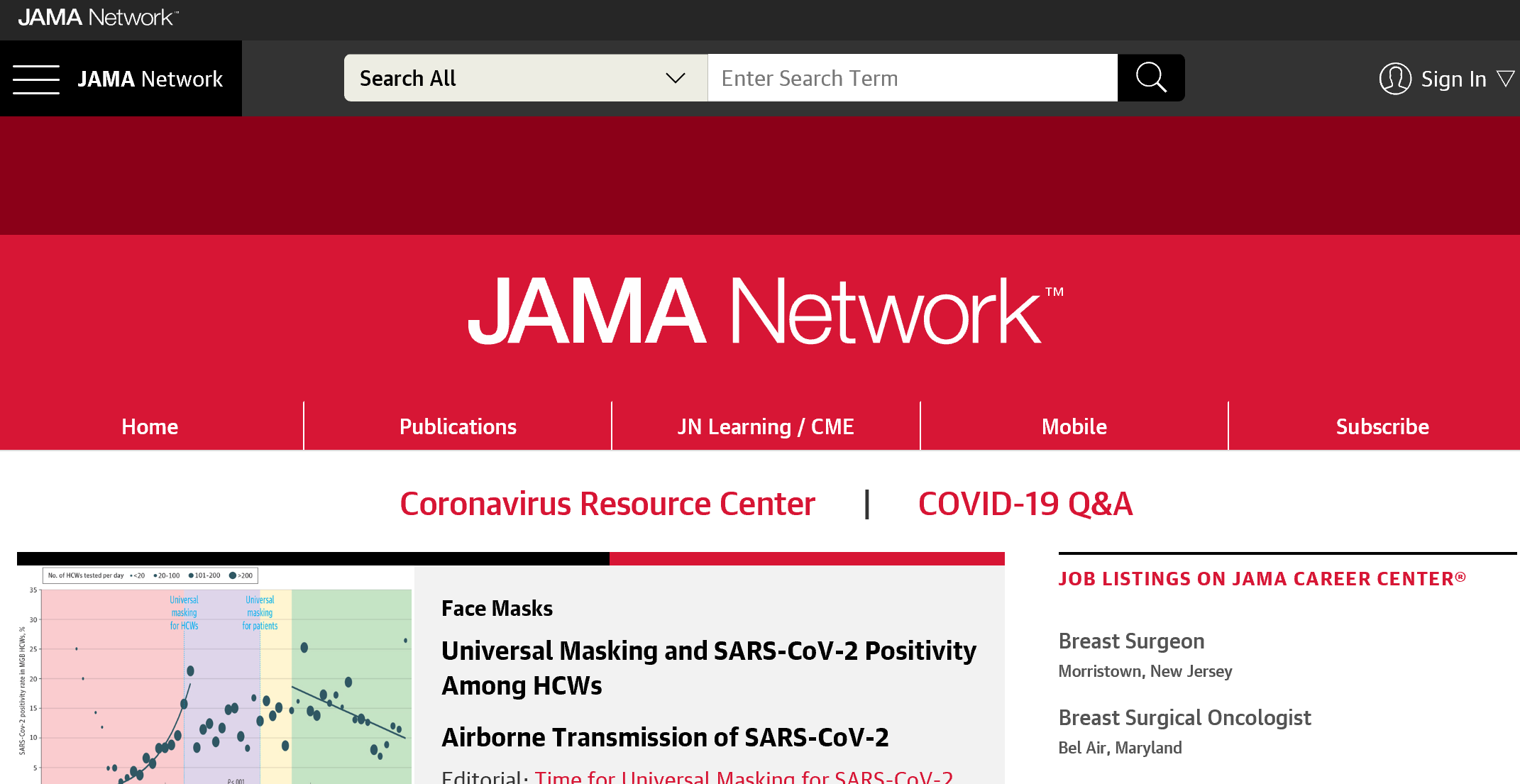Screen dimensions: 1520x784
Task: Open Time for Universal Masking editorial link
Action: point(744,776)
